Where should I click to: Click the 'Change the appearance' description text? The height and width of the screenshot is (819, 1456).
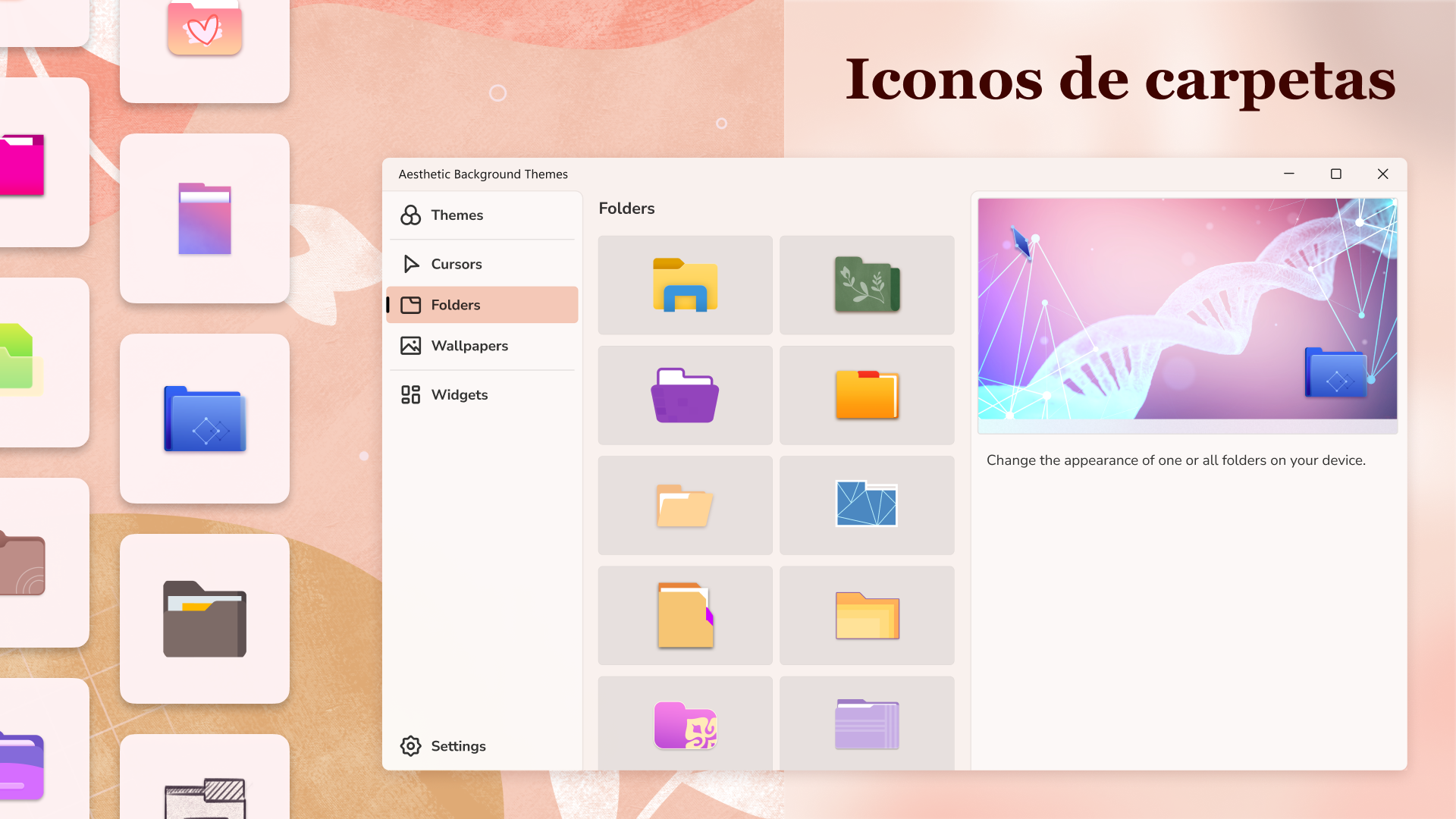[x=1175, y=460]
